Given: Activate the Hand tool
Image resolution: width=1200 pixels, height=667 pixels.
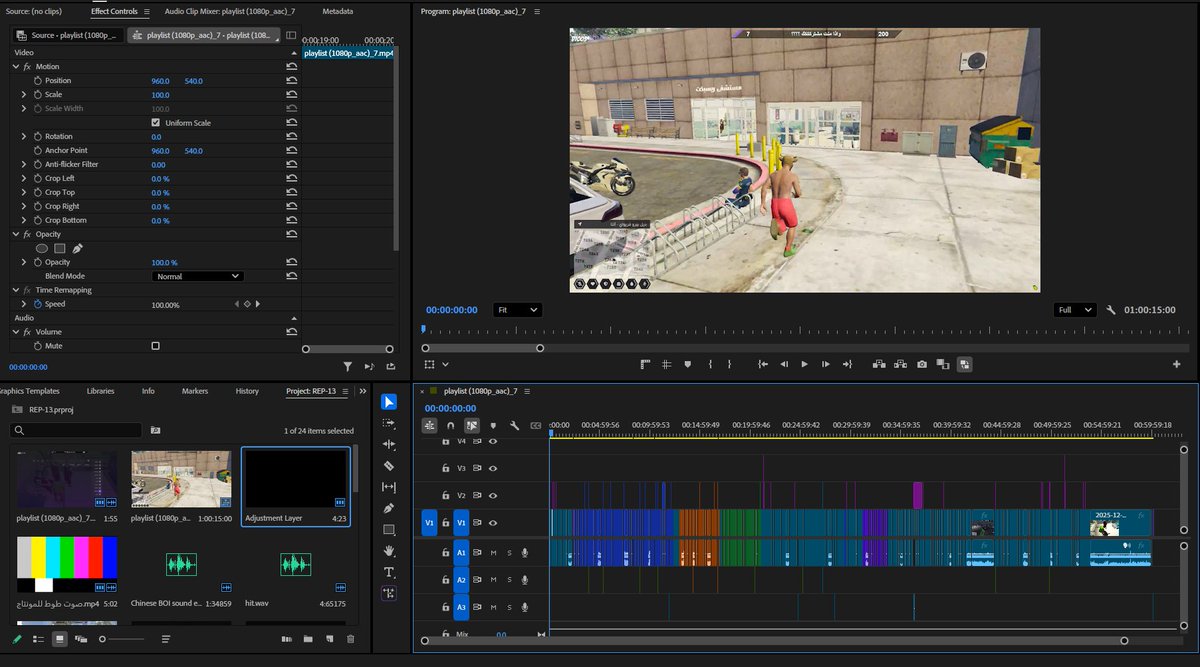Looking at the screenshot, I should (389, 551).
